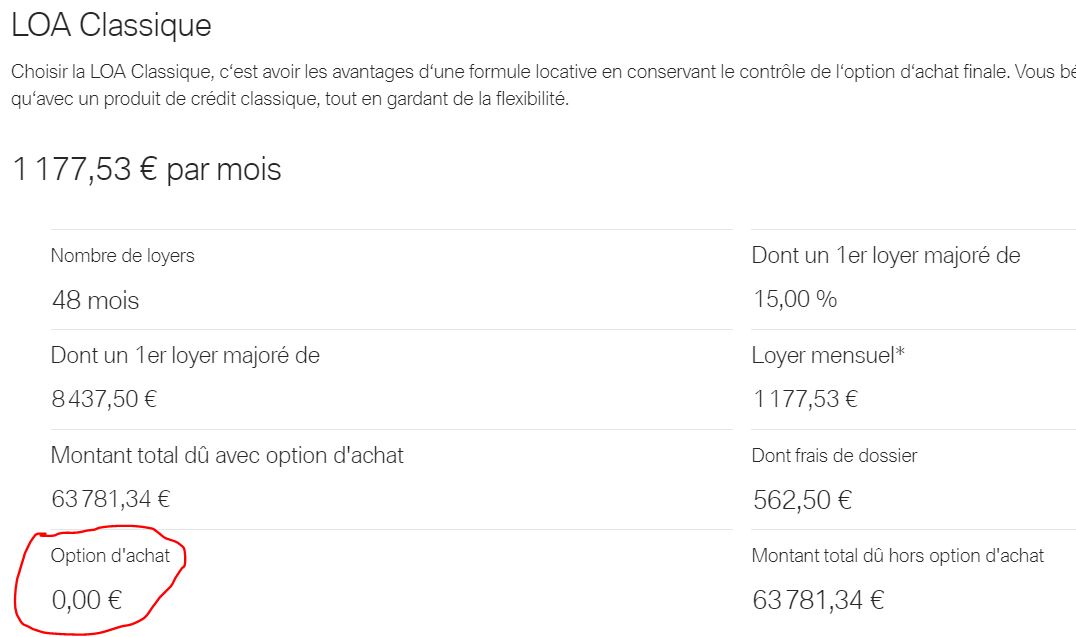The width and height of the screenshot is (1076, 637).
Task: Select the 63 781,34 € total without option
Action: (x=818, y=600)
